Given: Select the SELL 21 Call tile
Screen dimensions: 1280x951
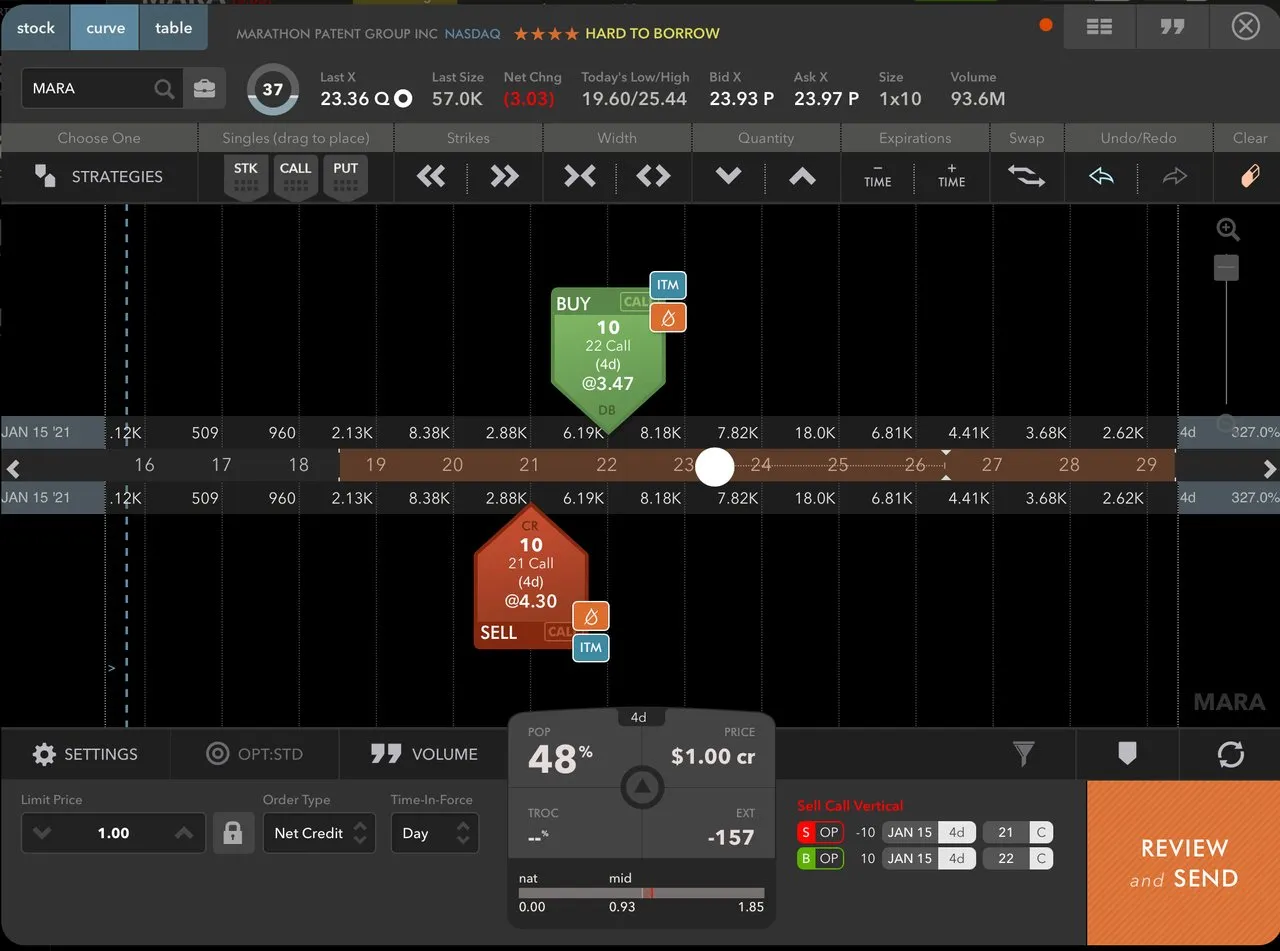Looking at the screenshot, I should pos(531,578).
